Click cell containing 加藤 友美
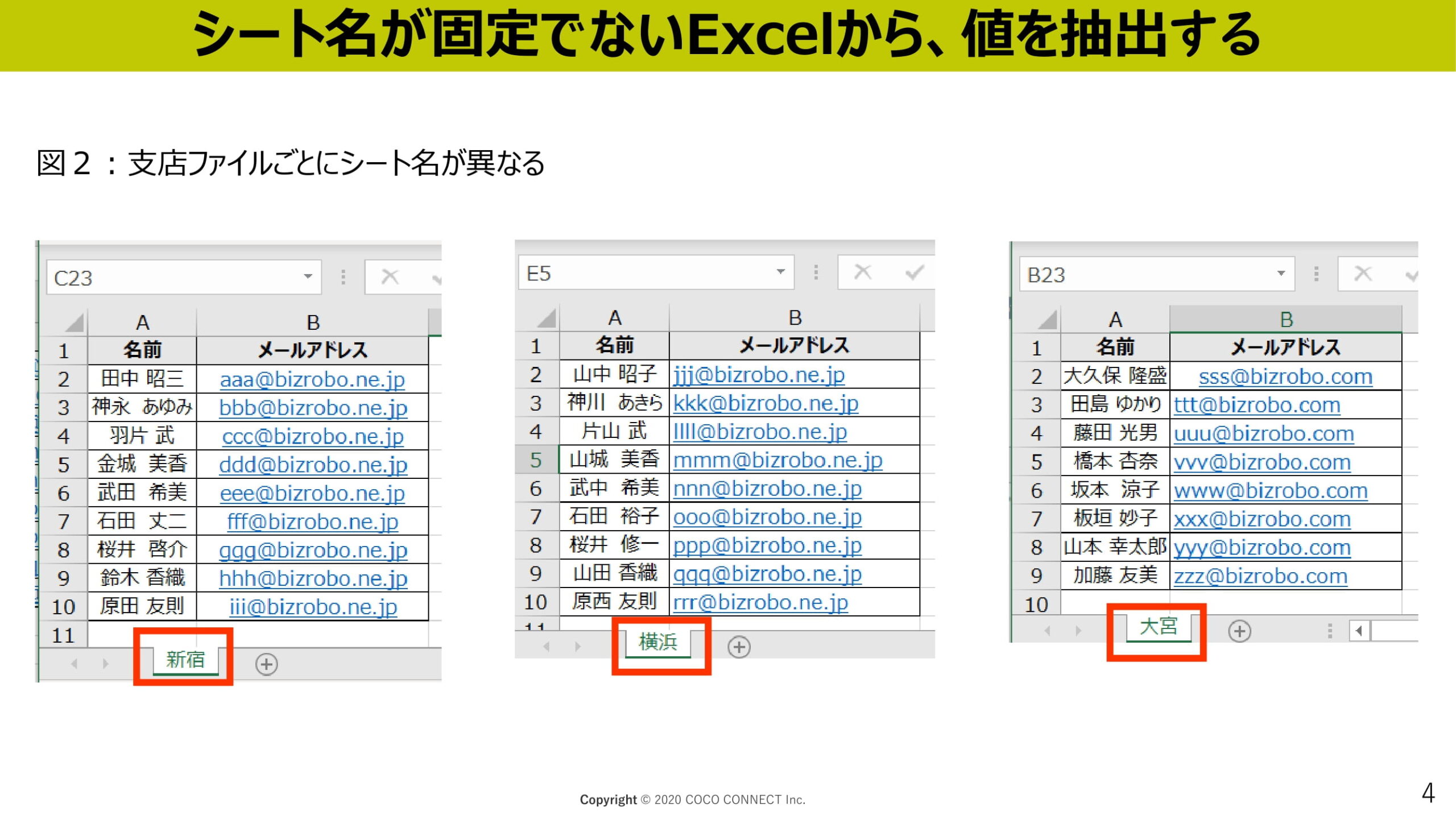 1115,576
